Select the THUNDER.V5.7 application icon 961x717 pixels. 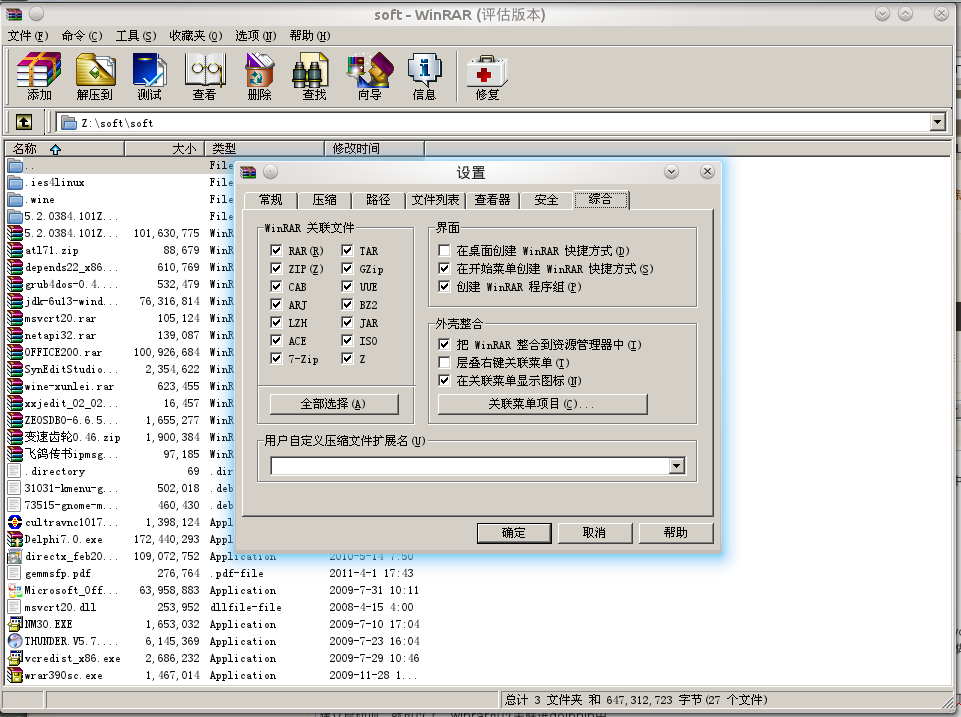point(15,641)
